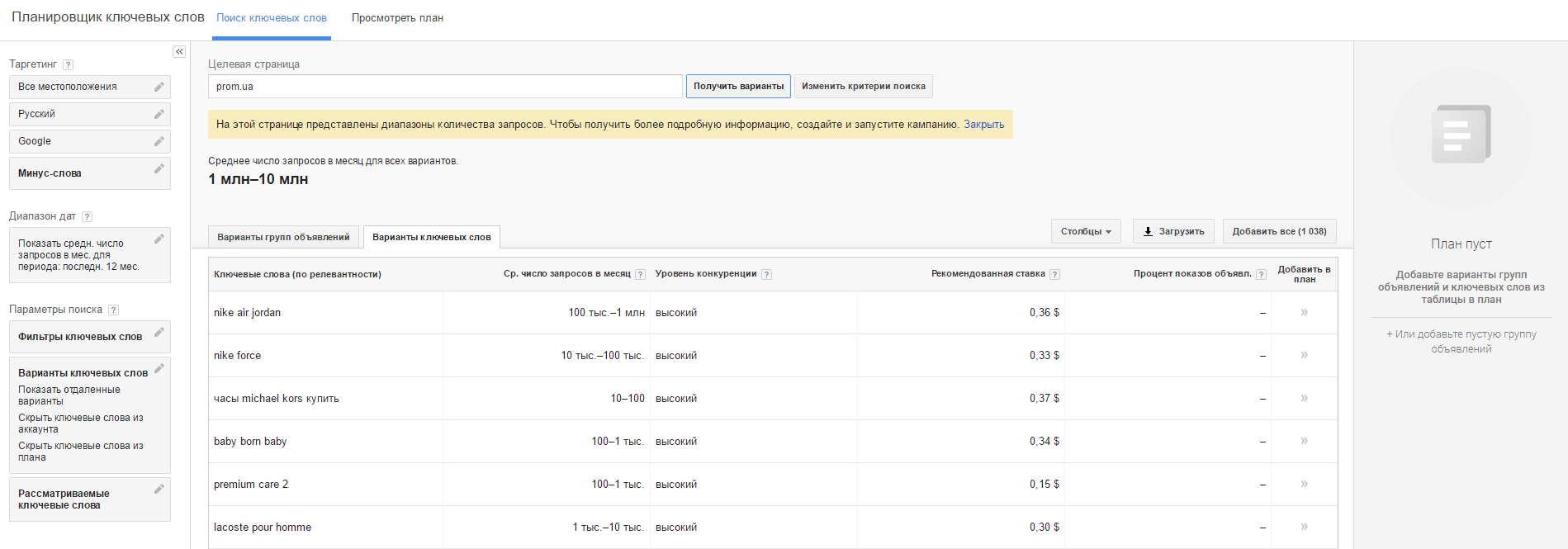Image resolution: width=1568 pixels, height=549 pixels.
Task: Open the Просмотреть план tab
Action: coord(397,18)
